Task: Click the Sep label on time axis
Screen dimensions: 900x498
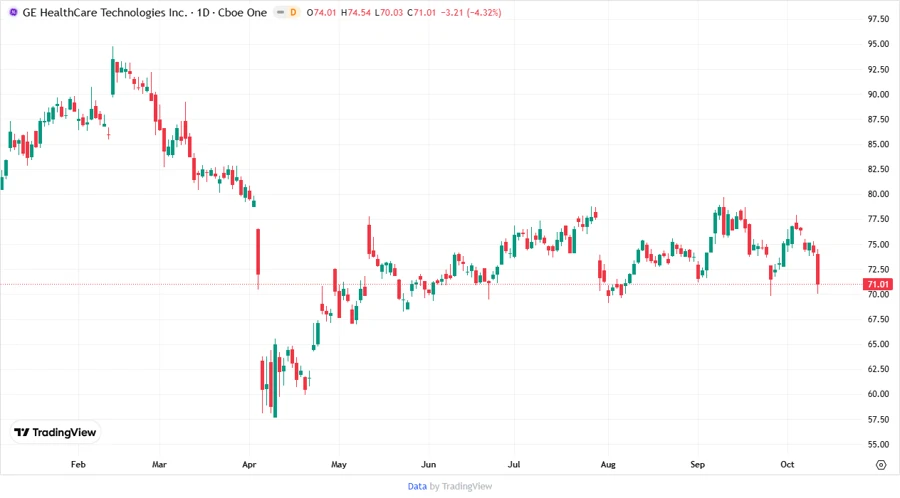Action: [x=698, y=465]
